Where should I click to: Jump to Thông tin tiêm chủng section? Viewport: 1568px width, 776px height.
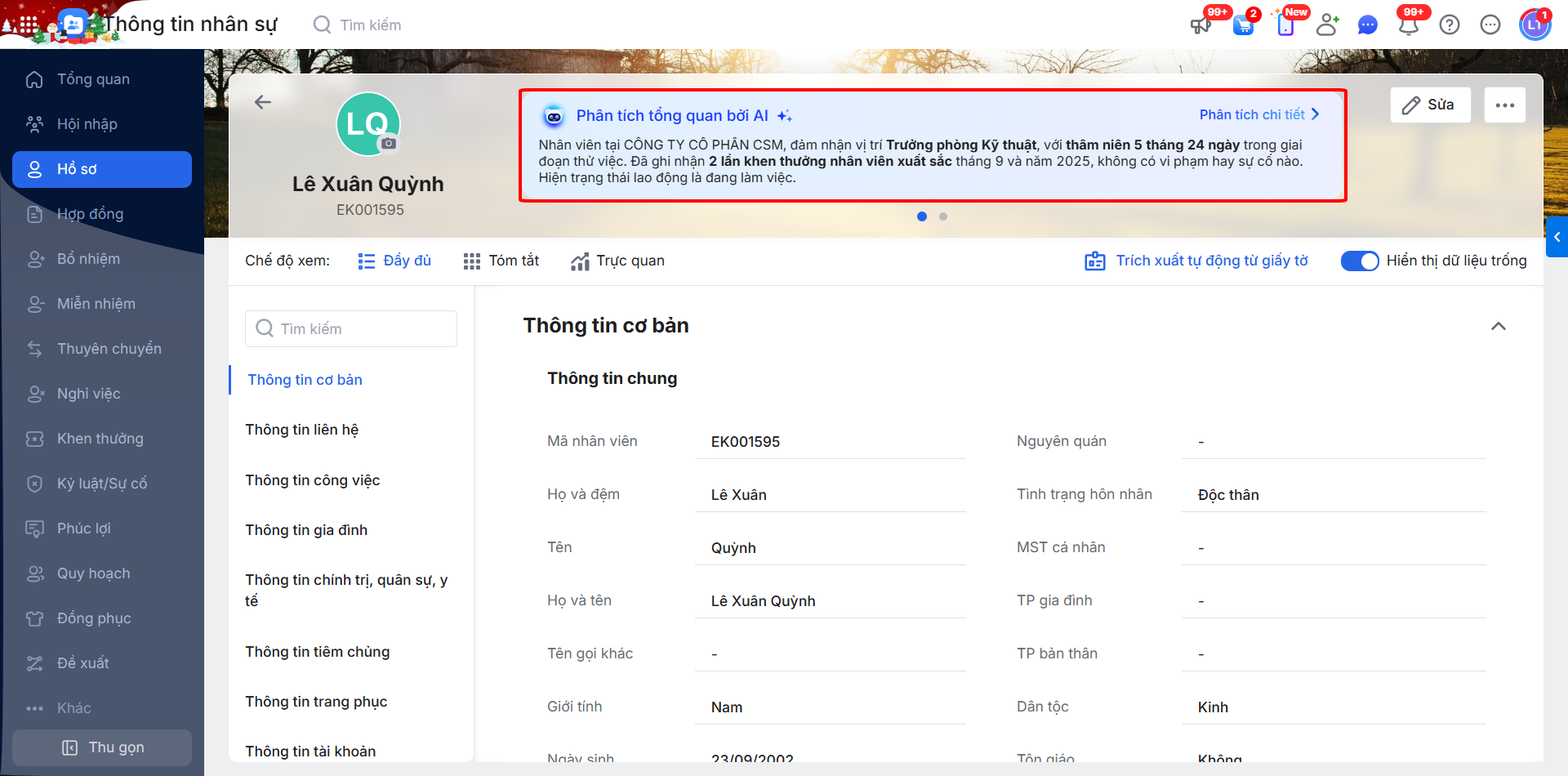318,652
